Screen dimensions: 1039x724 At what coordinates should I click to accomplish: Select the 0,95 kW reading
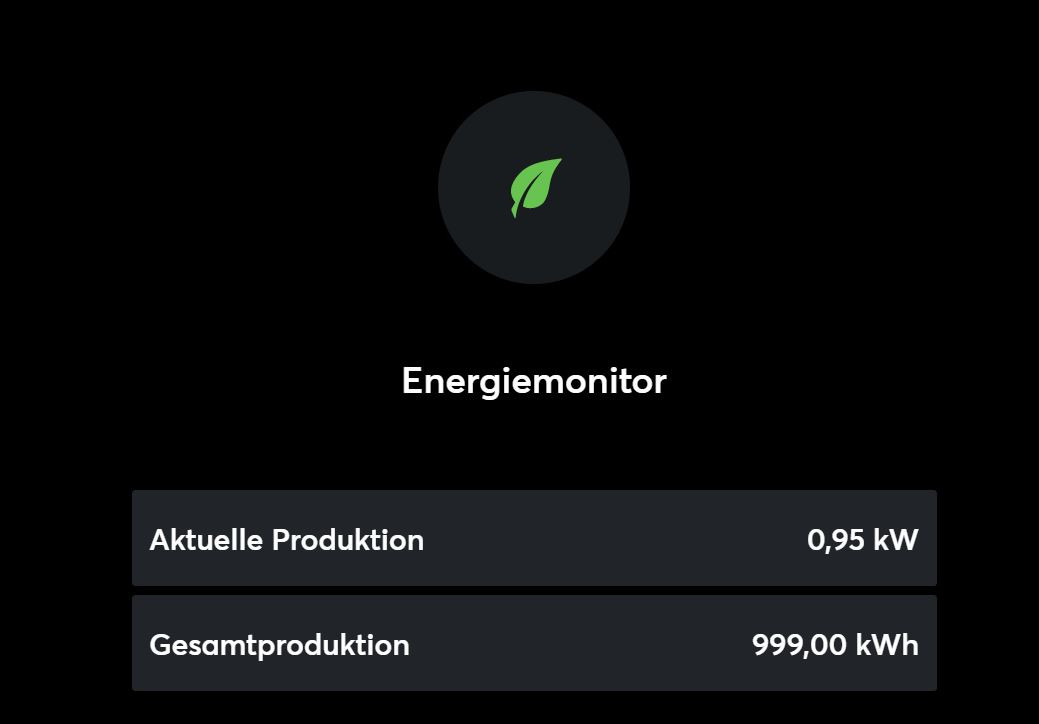[x=862, y=540]
